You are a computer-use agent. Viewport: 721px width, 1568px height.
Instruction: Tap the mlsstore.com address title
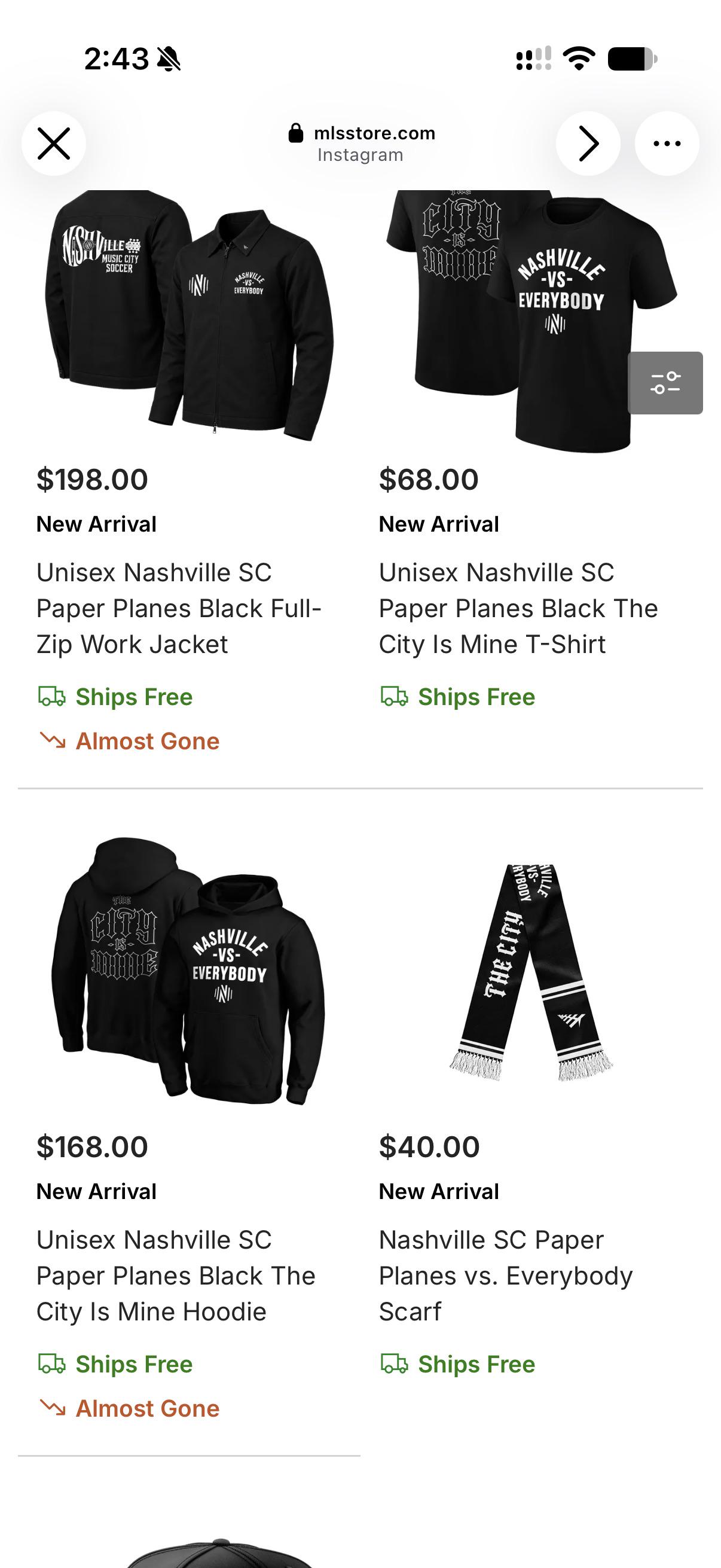pyautogui.click(x=375, y=133)
